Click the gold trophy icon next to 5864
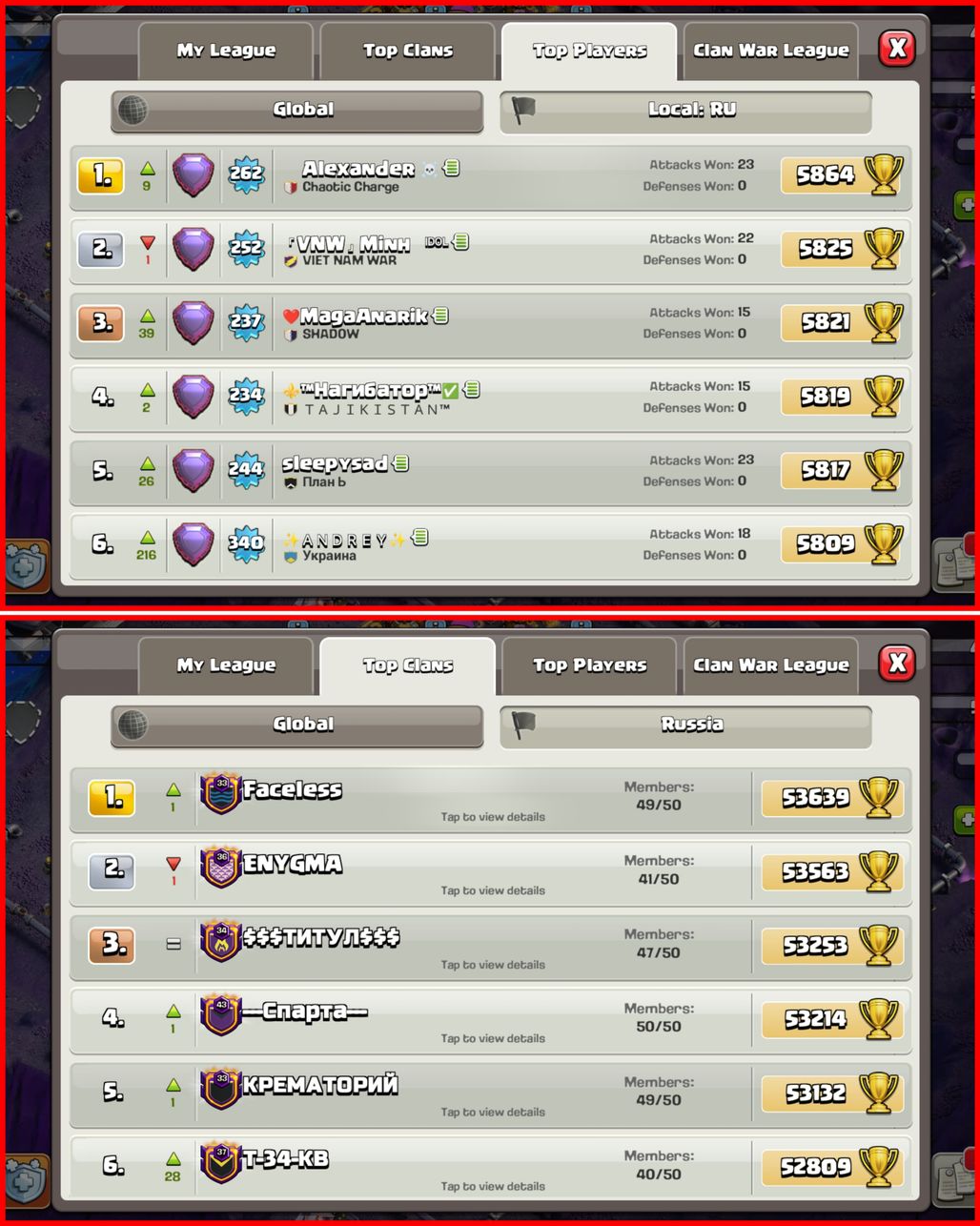980x1226 pixels. click(883, 175)
